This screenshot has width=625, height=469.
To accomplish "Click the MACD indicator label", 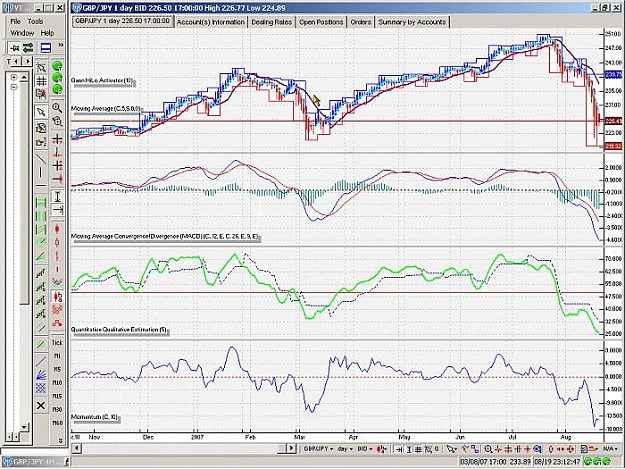I will pos(165,237).
